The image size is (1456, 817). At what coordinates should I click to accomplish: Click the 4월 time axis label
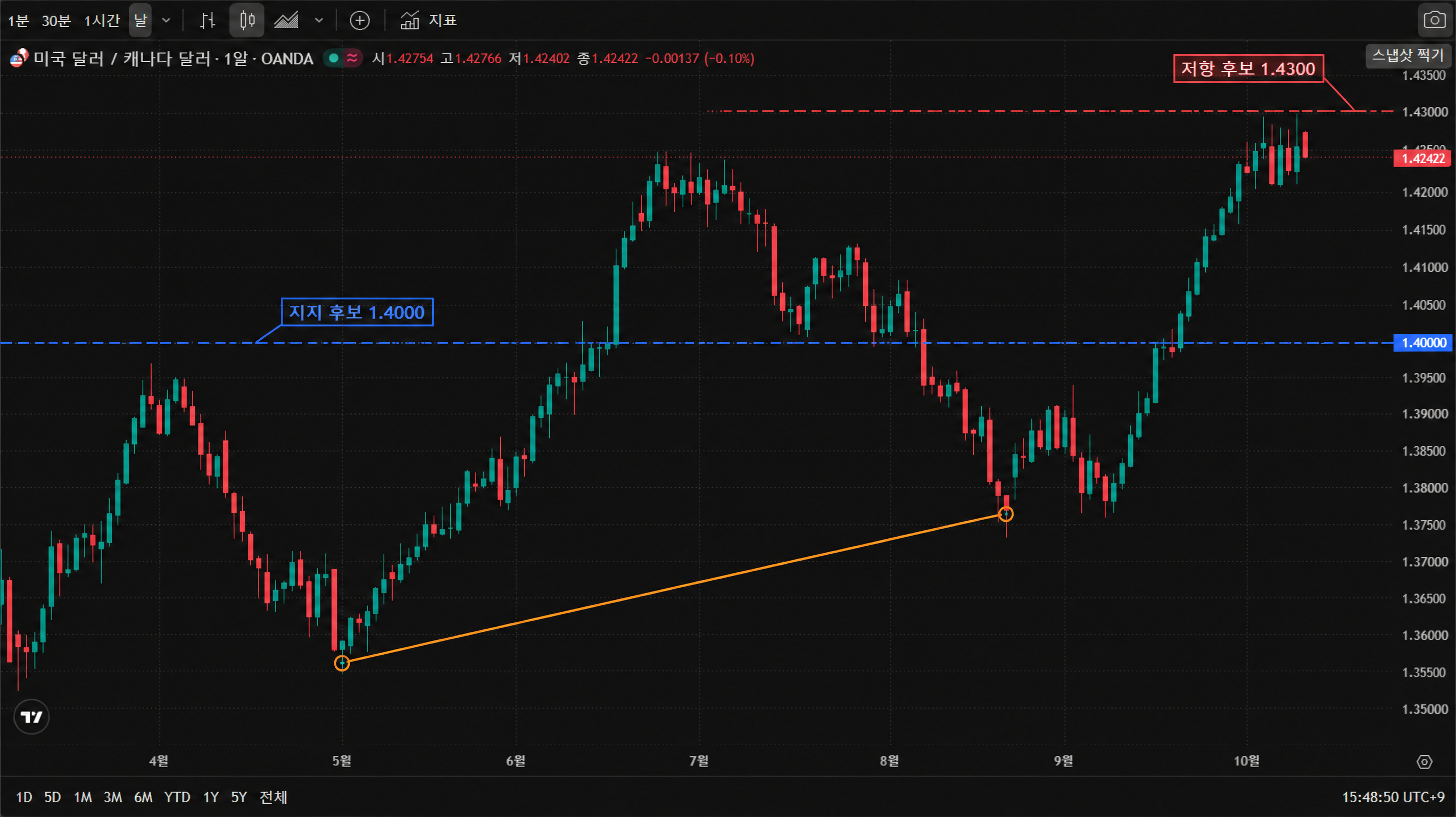click(159, 761)
